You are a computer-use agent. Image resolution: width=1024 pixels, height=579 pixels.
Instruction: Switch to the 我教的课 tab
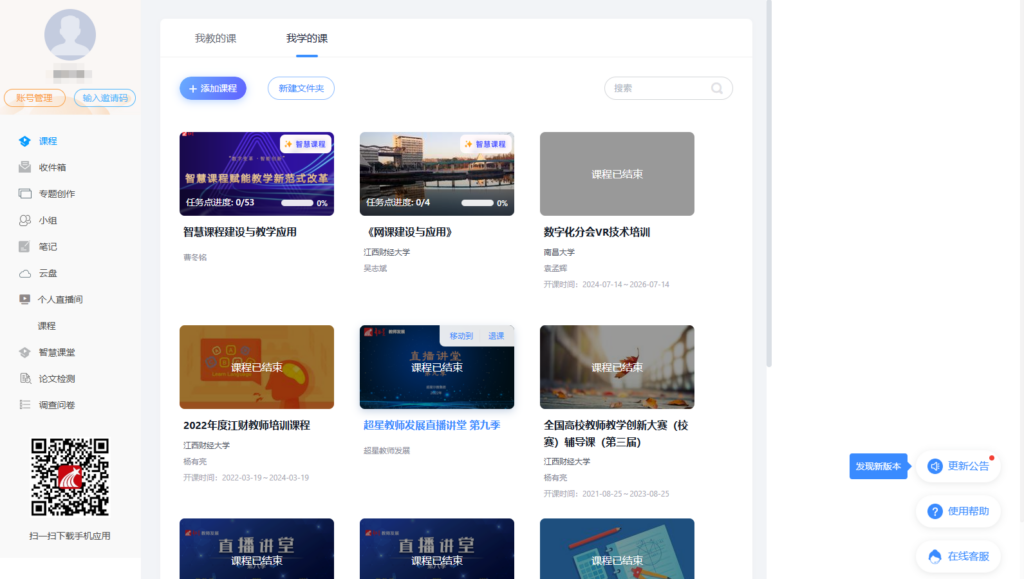click(215, 38)
